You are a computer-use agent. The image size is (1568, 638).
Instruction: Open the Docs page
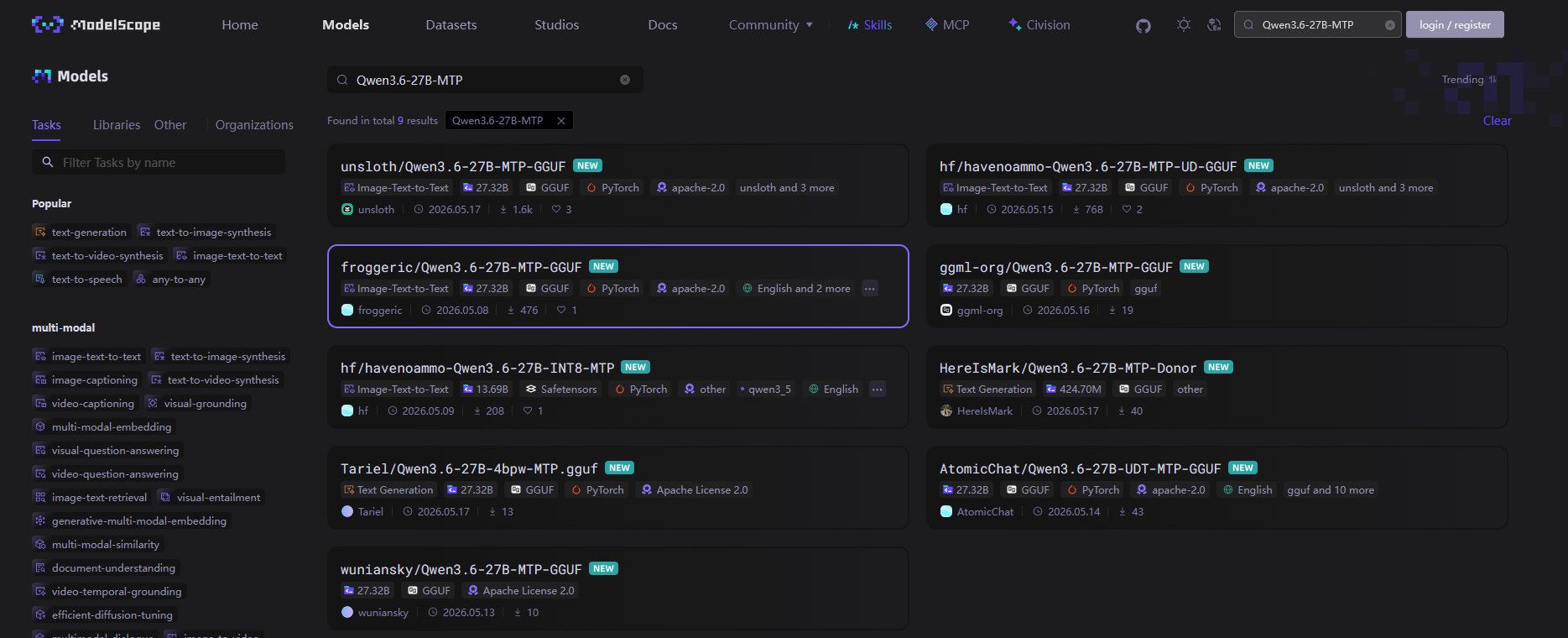[x=663, y=25]
